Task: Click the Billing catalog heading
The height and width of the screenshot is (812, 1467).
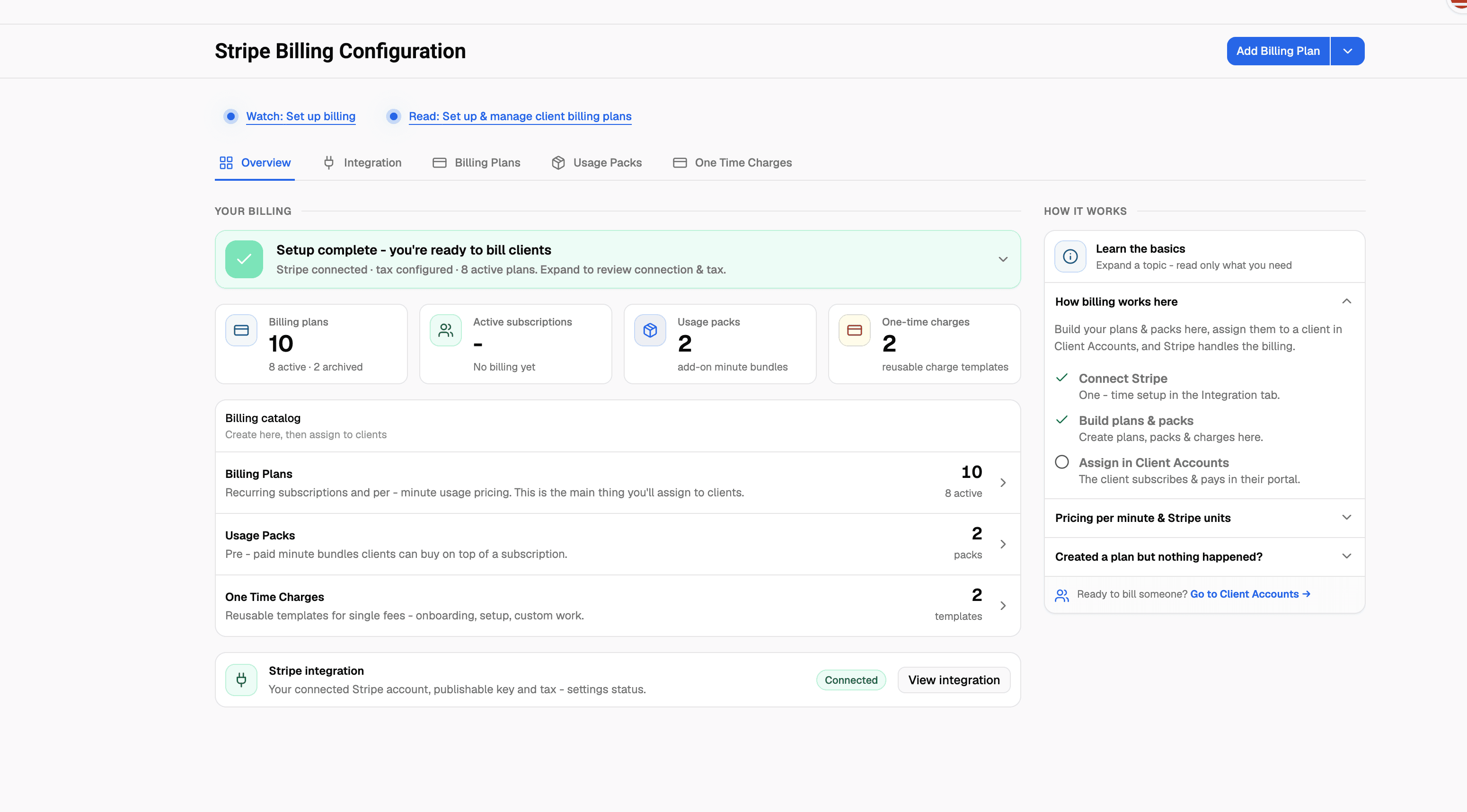Action: coord(263,418)
